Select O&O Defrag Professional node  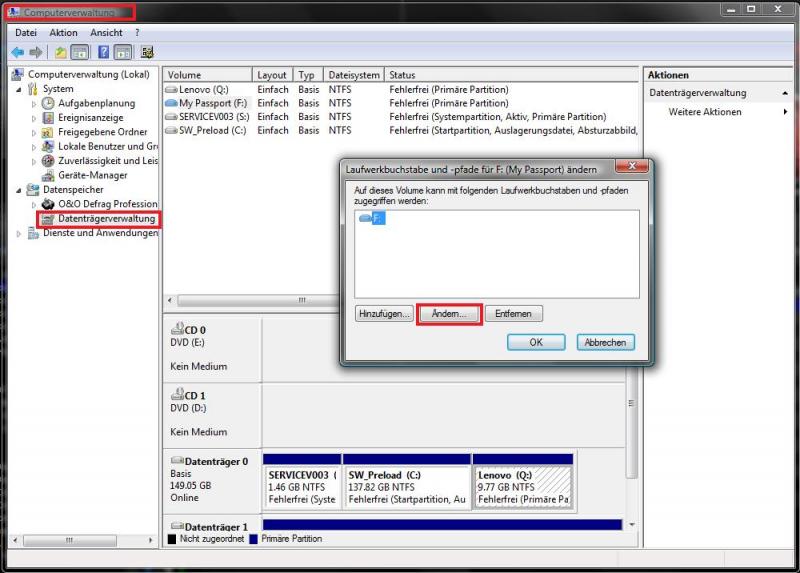tap(107, 204)
